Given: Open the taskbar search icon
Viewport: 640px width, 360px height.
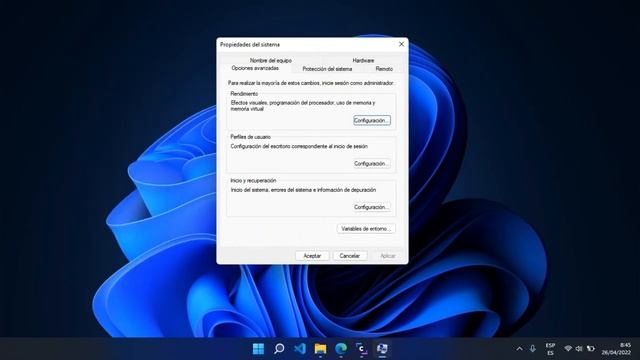Looking at the screenshot, I should [279, 349].
